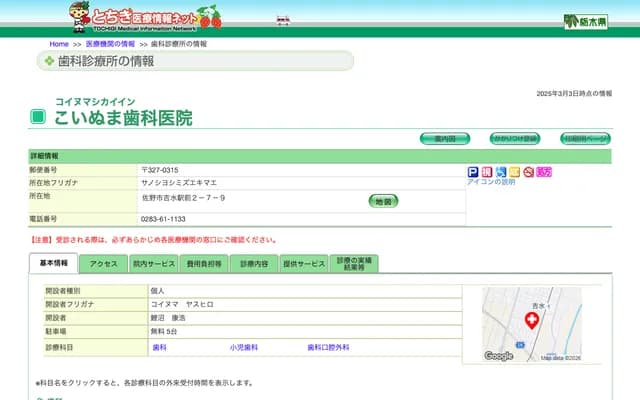The width and height of the screenshot is (640, 400).
Task: Click the 吉水 station label on the map
Action: pyautogui.click(x=538, y=306)
